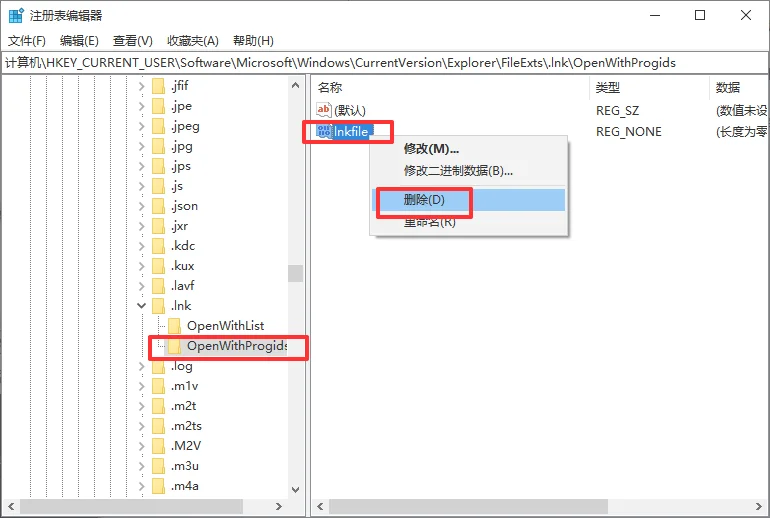Click the .kux folder icon
770x518 pixels.
[x=158, y=266]
